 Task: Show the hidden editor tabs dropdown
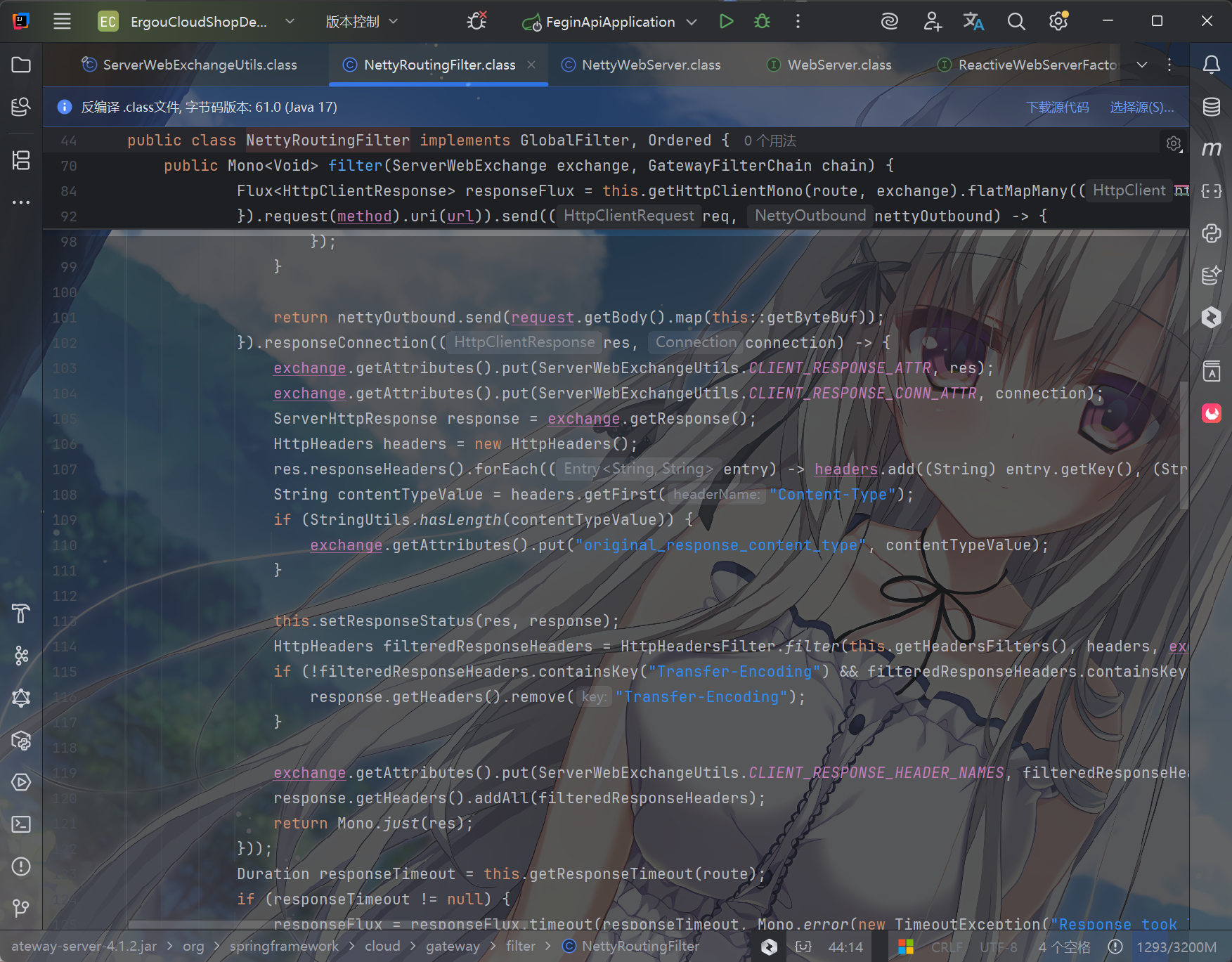pos(1142,65)
